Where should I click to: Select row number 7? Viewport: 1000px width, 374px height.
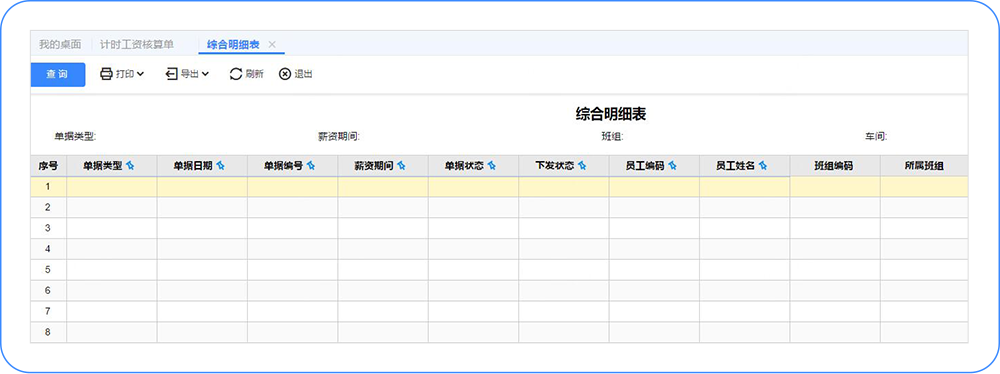48,311
